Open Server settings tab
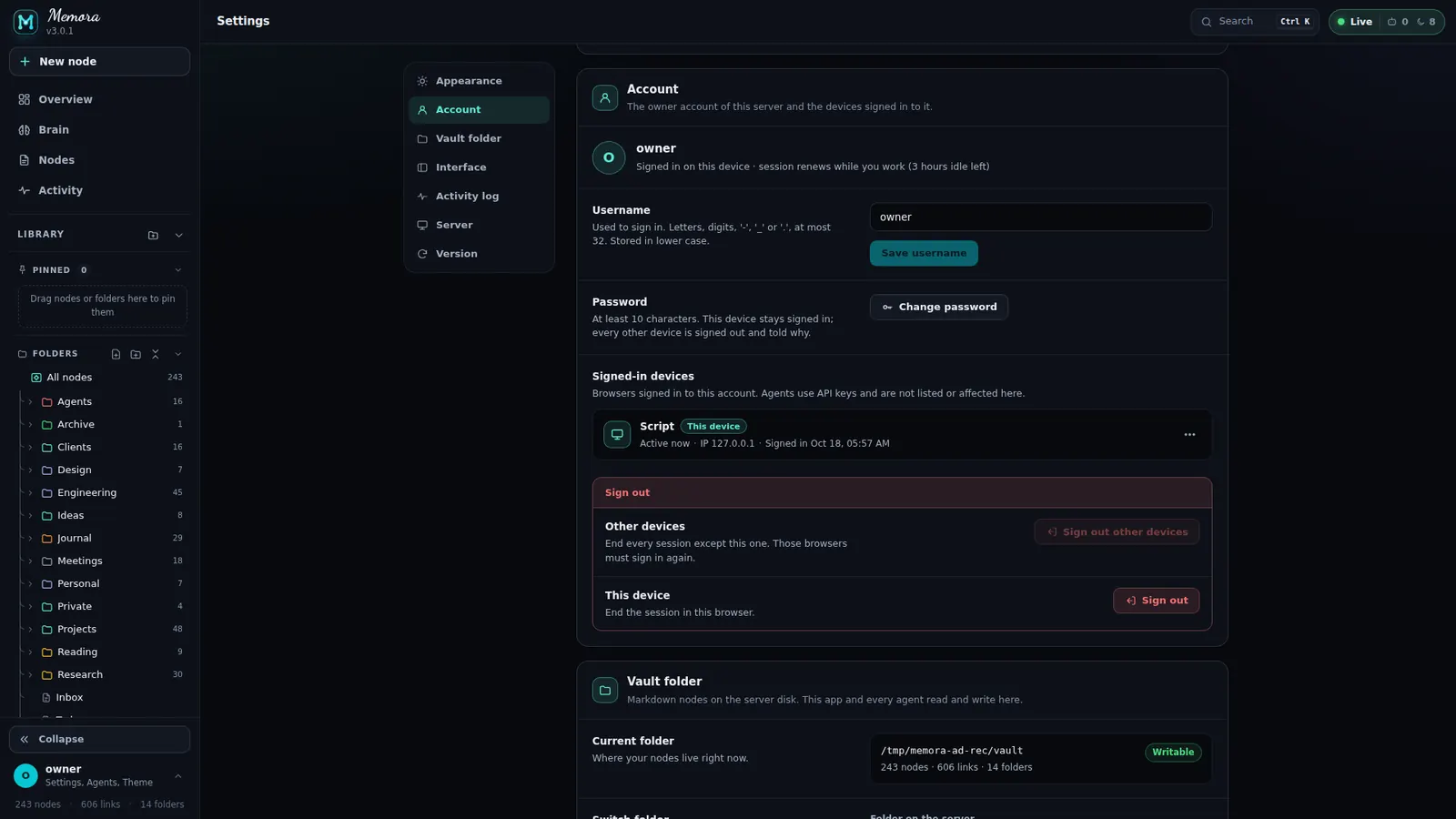The image size is (1456, 819). pos(479,225)
